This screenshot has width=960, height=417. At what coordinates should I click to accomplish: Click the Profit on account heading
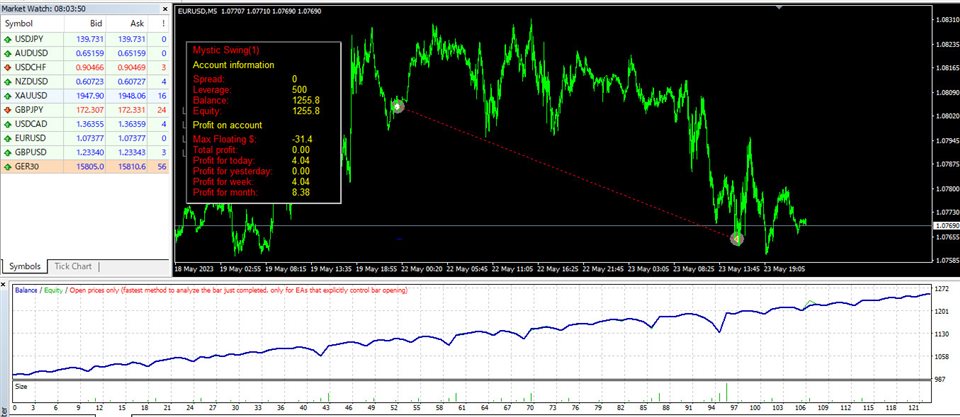[x=227, y=126]
